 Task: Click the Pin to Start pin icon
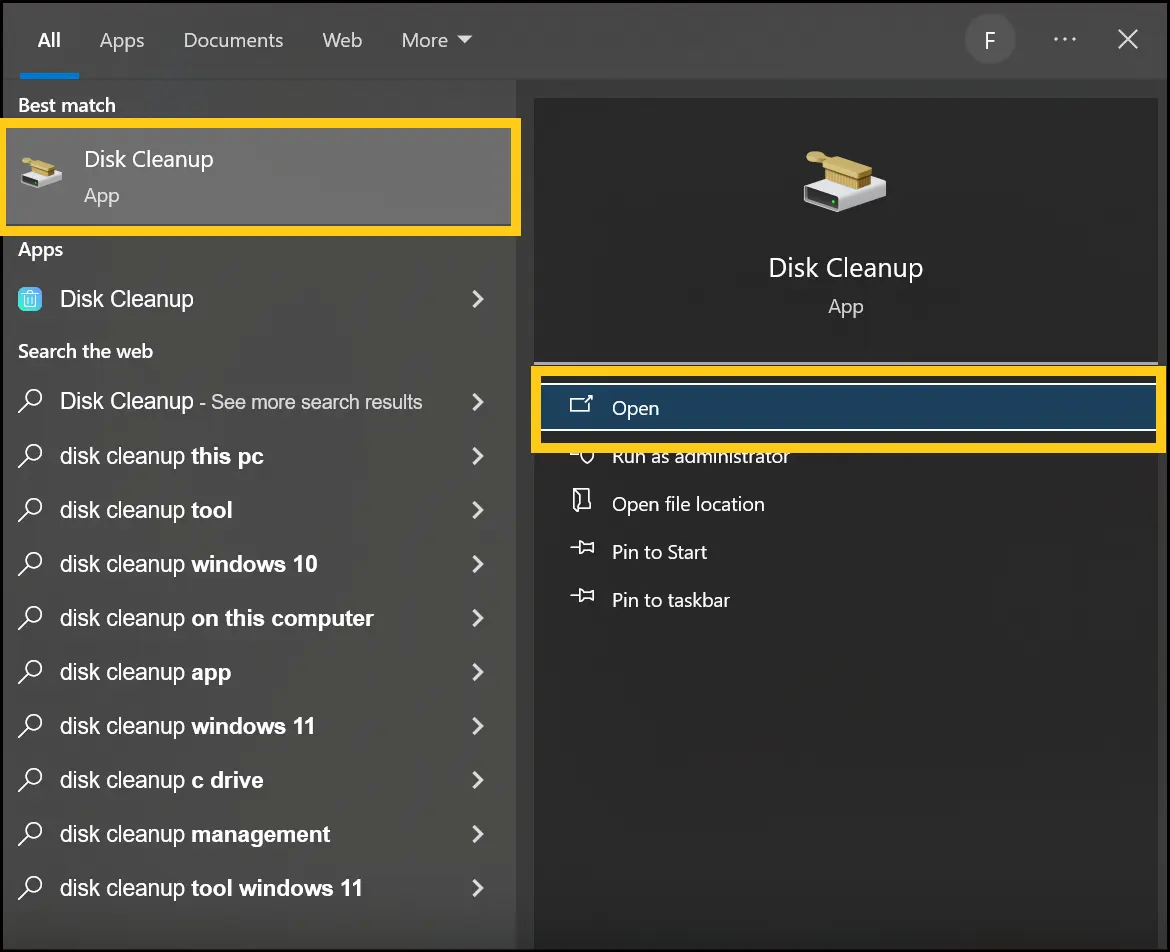pos(582,549)
